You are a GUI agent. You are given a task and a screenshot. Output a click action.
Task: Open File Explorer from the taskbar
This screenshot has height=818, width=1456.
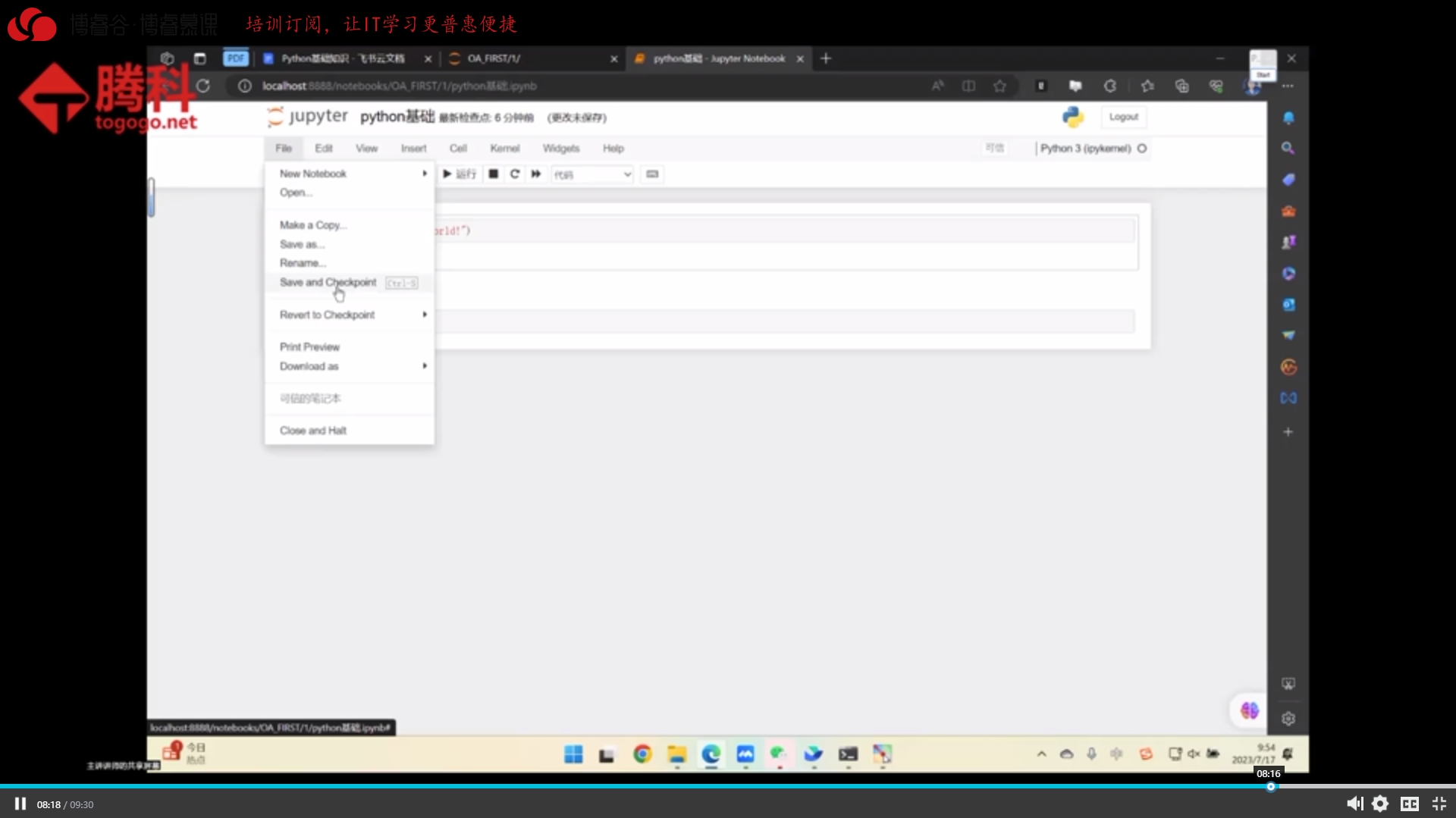[x=676, y=754]
